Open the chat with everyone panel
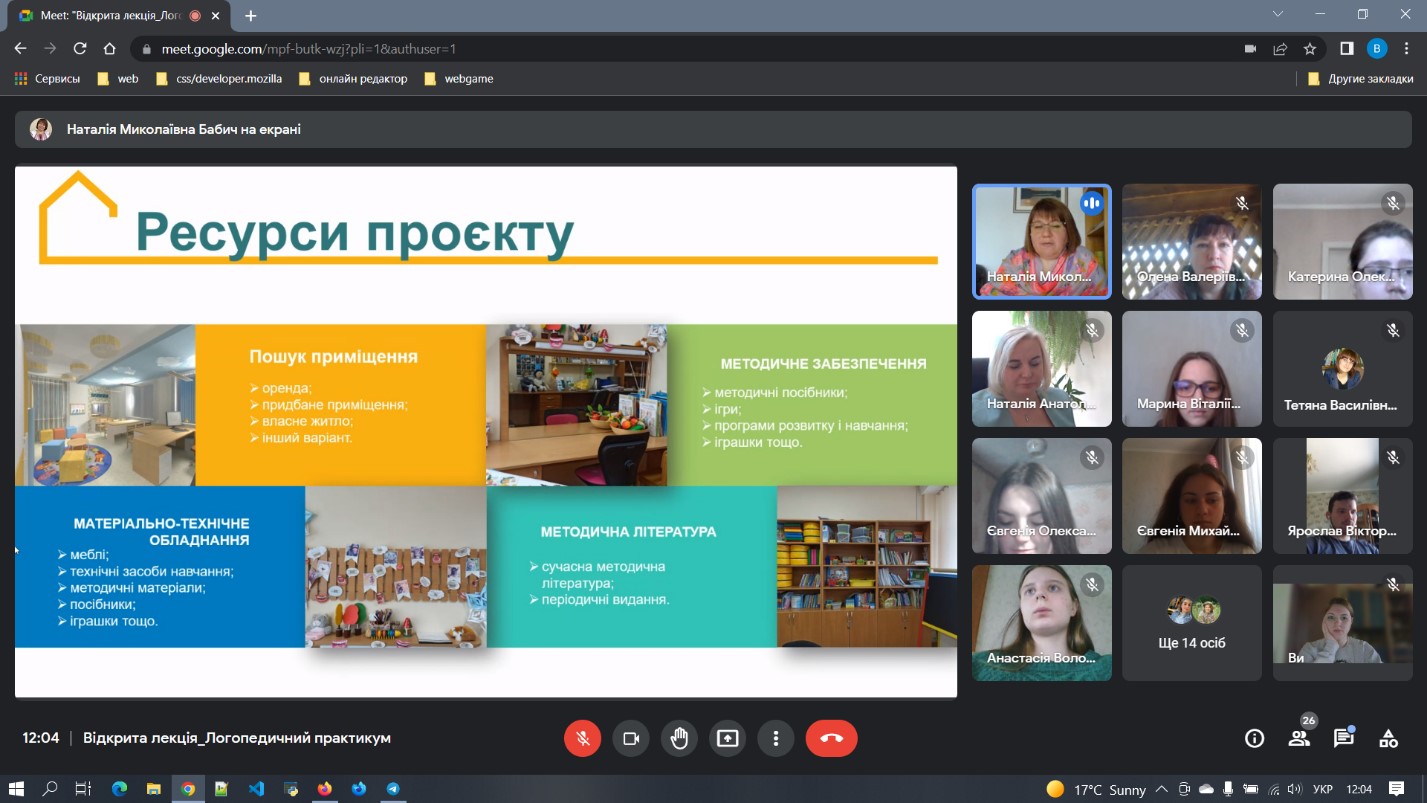Image resolution: width=1427 pixels, height=803 pixels. coord(1343,739)
